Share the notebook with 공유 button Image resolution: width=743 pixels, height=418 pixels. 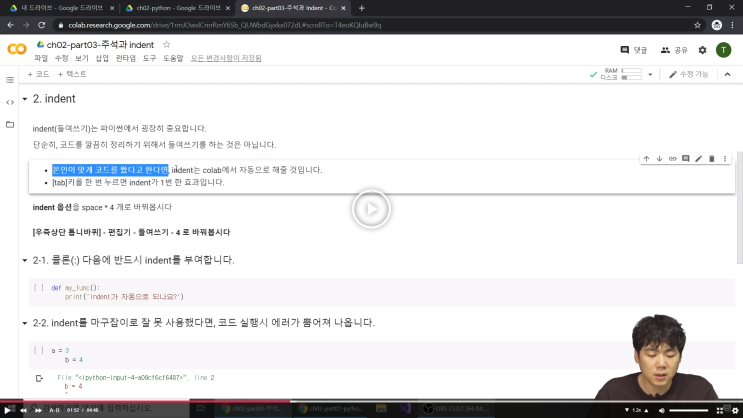[x=674, y=50]
